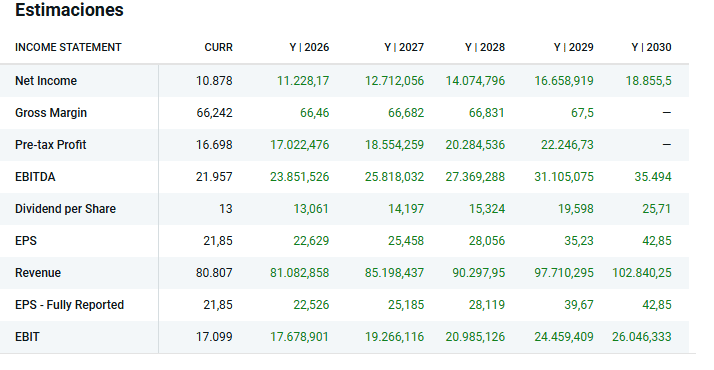Click the CURR column header

coord(219,47)
